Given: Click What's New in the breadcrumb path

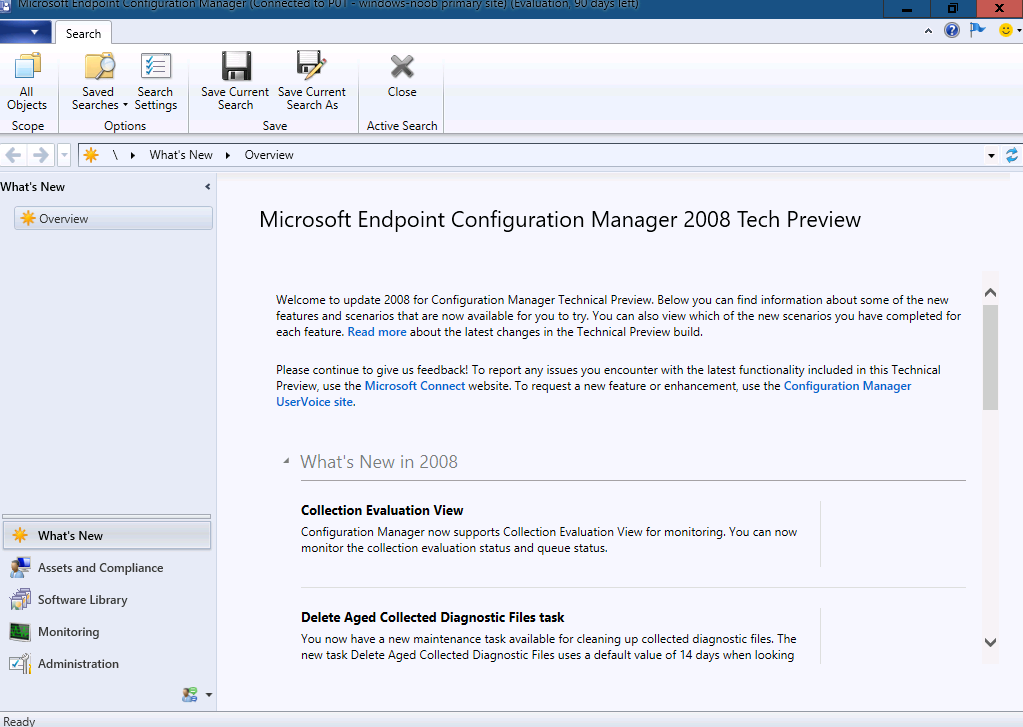Looking at the screenshot, I should click(x=181, y=155).
